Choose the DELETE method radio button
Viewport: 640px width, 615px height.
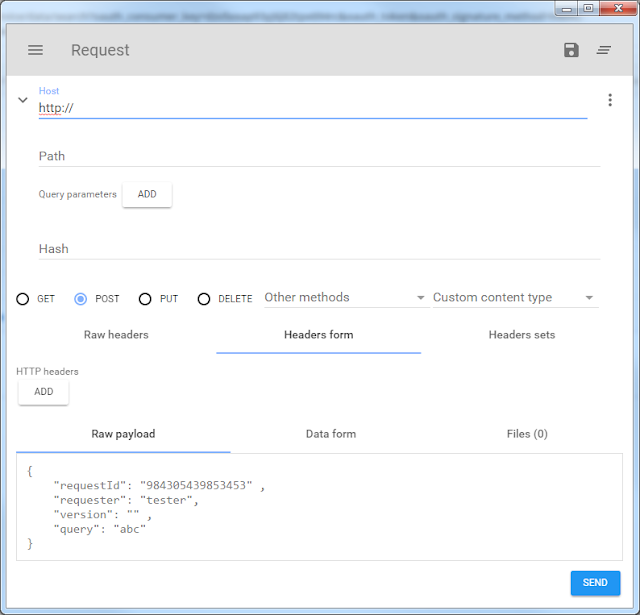(204, 299)
